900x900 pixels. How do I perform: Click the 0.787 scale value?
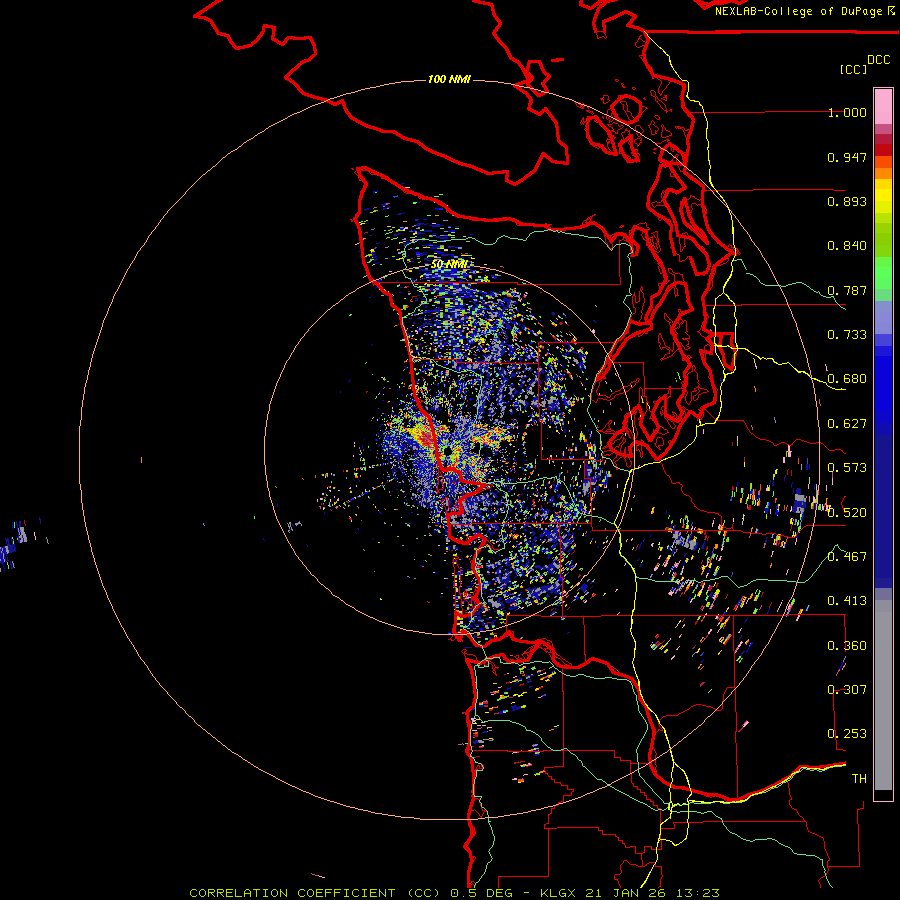tap(847, 290)
